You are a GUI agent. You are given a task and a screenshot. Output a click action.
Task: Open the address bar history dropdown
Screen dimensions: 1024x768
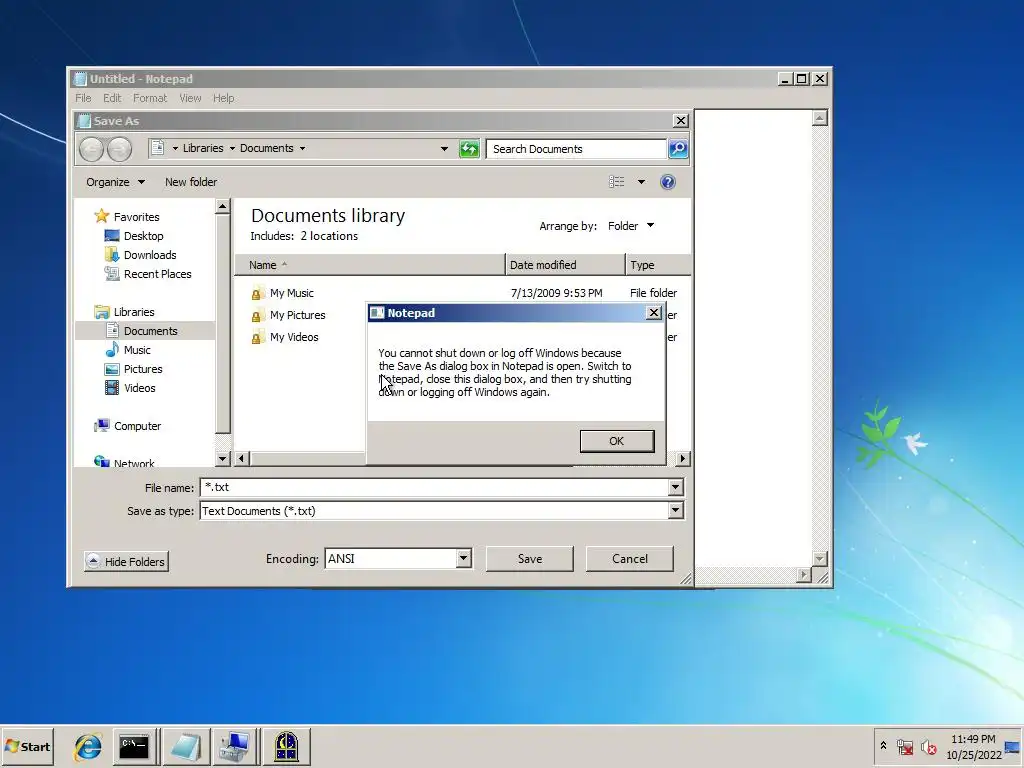tap(444, 149)
